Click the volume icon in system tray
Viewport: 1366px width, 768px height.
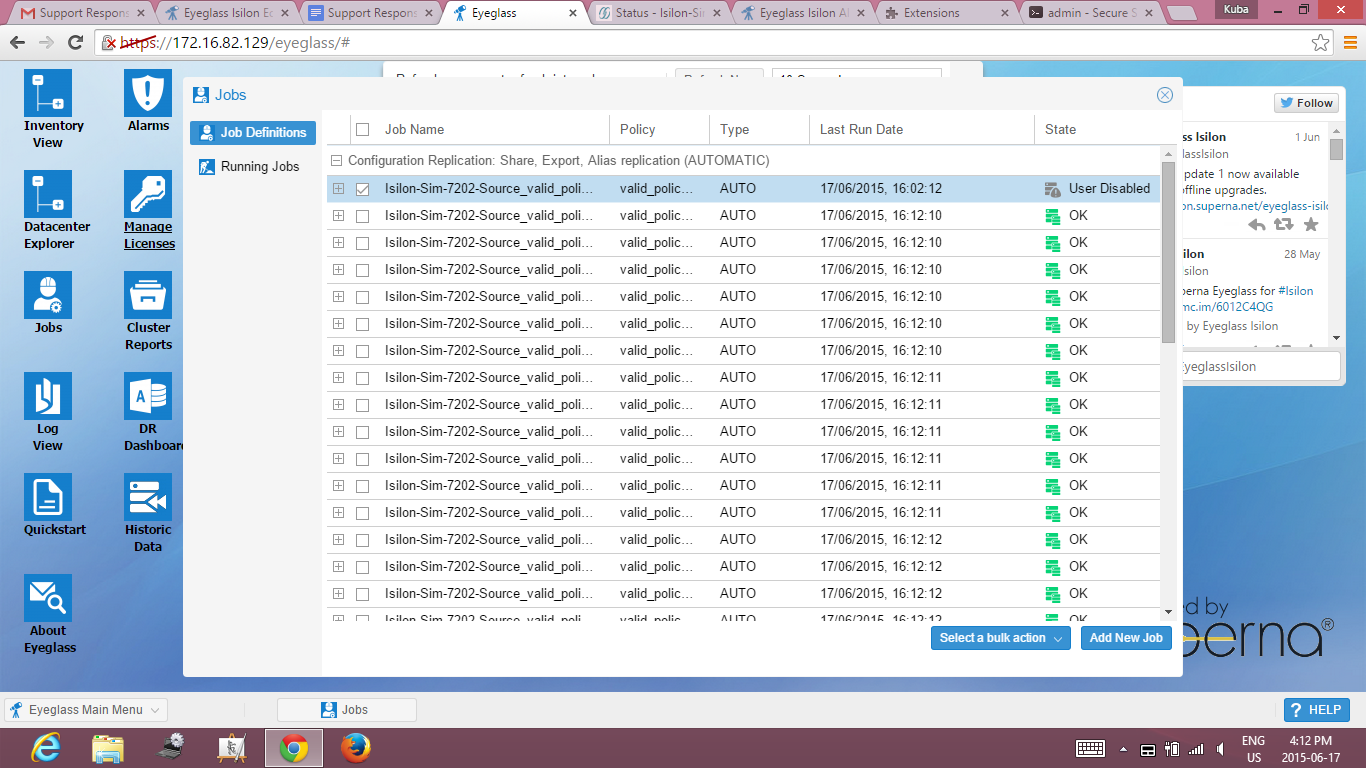click(1223, 749)
